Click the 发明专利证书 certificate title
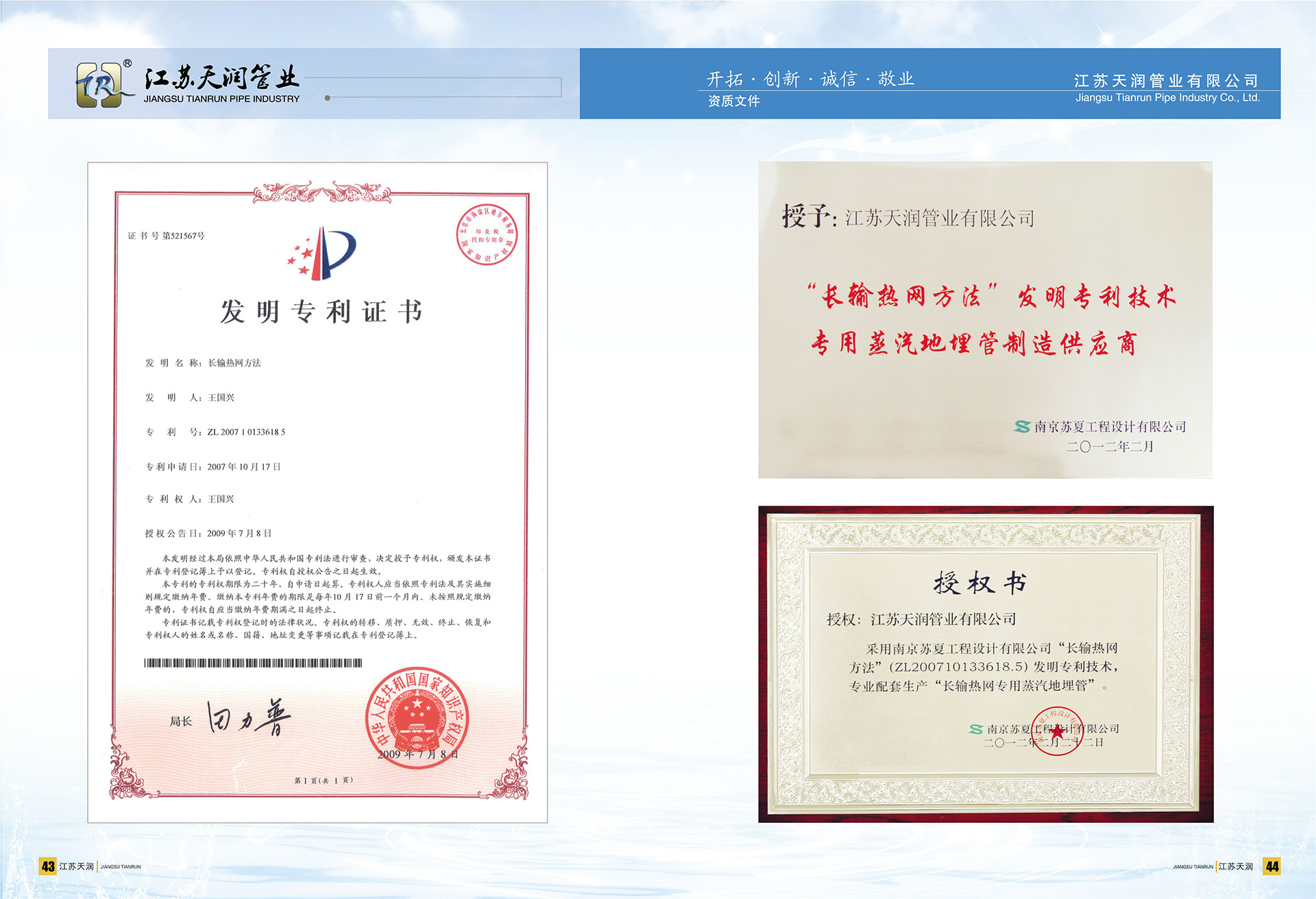Screen dimensions: 1316x899 point(321,312)
